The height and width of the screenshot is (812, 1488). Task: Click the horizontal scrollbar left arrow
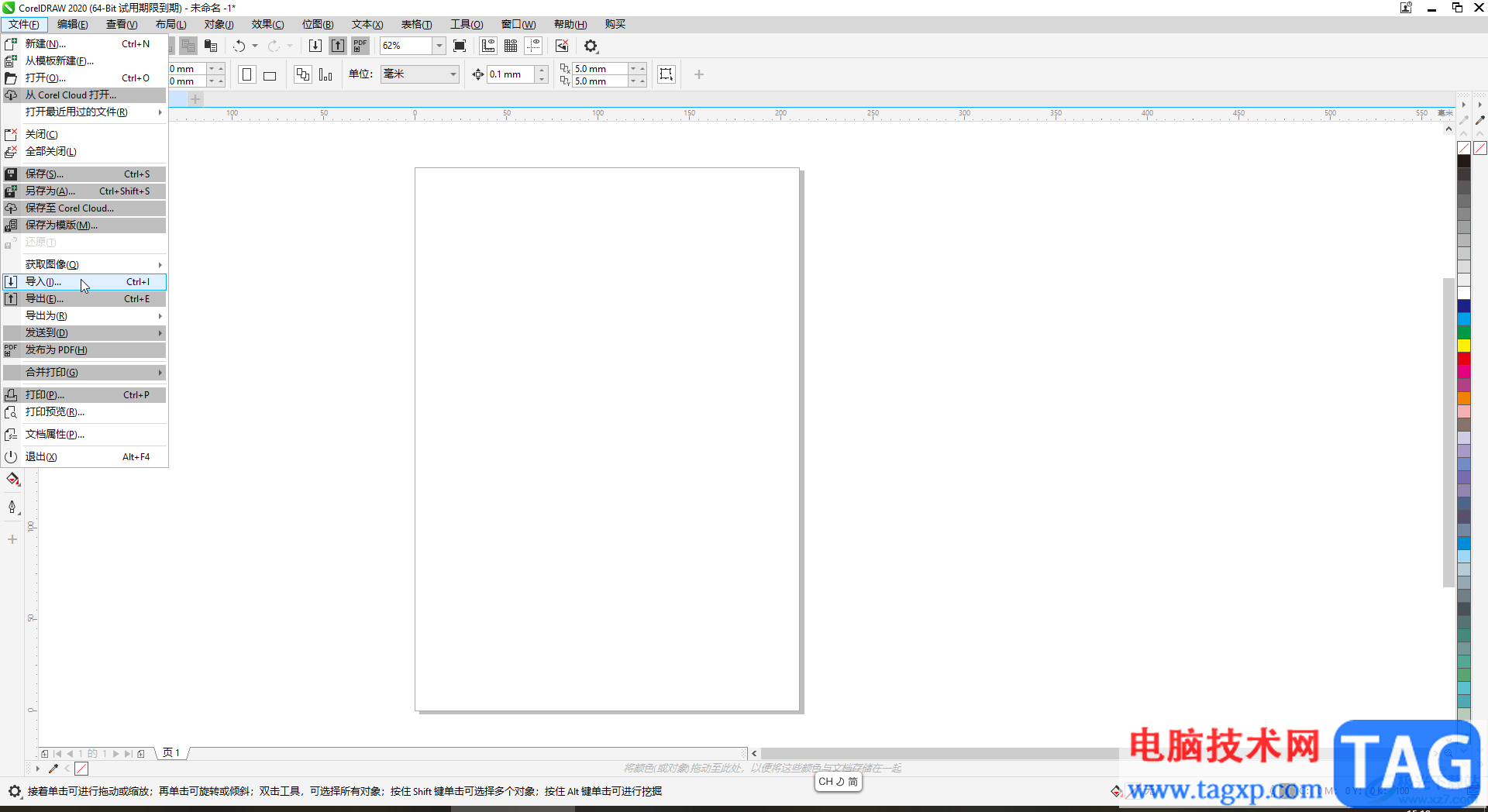(754, 753)
